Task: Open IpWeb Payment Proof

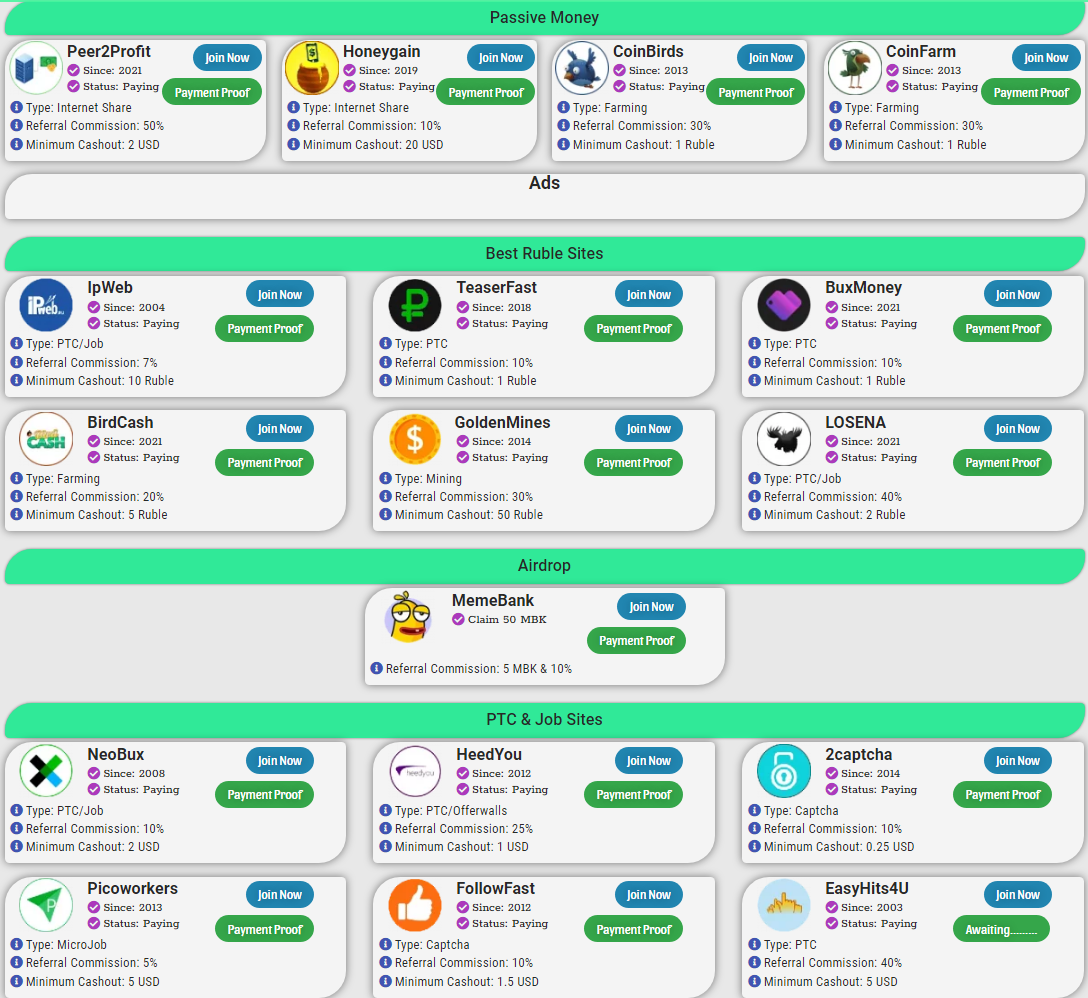Action: (264, 329)
